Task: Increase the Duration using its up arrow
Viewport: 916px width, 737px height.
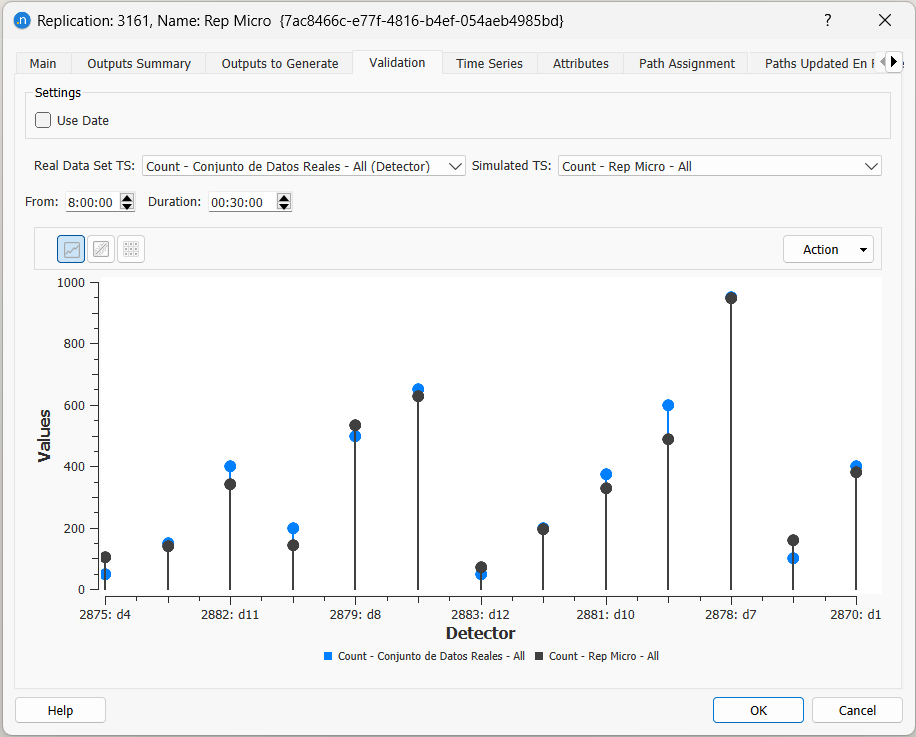Action: [283, 196]
